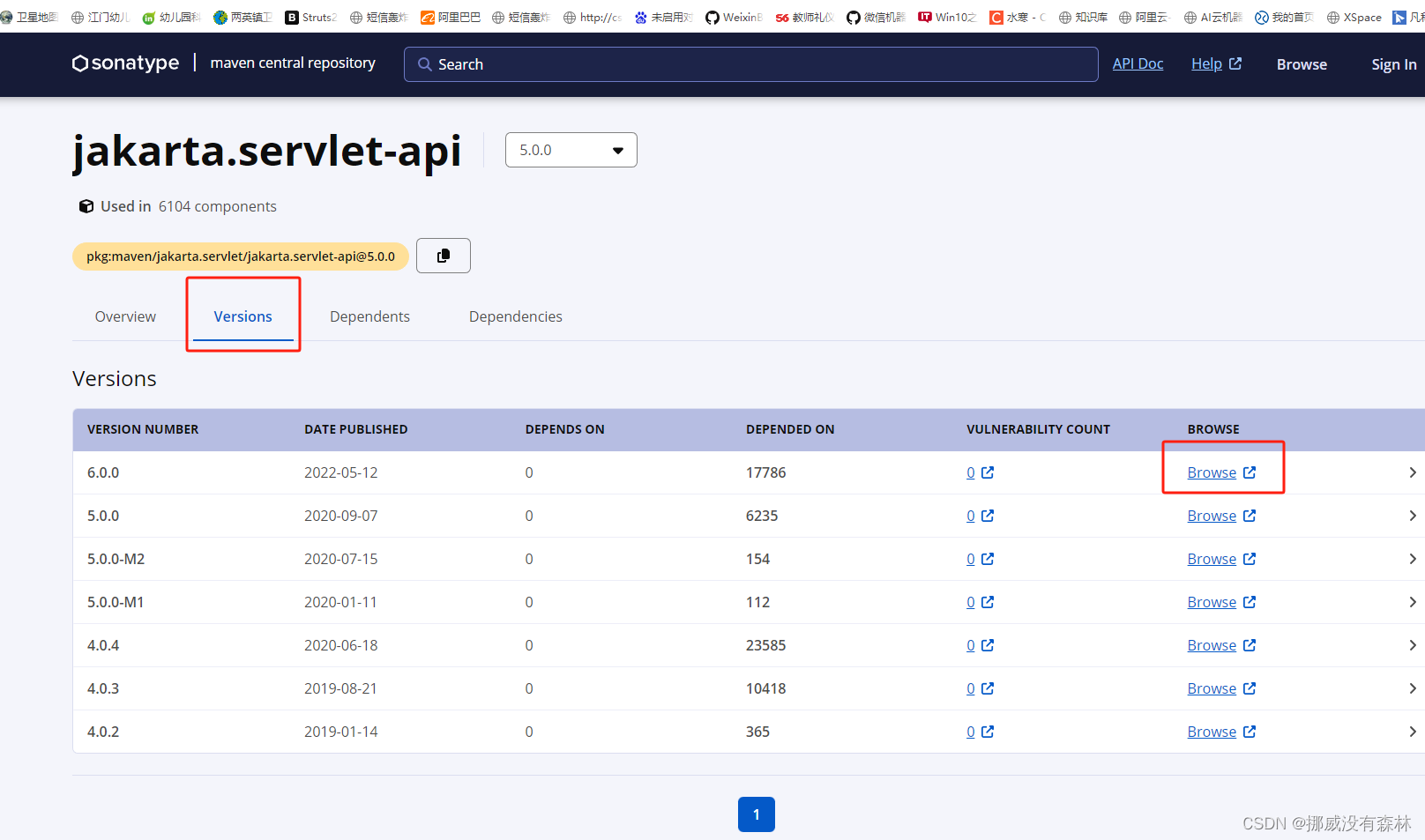The width and height of the screenshot is (1425, 840).
Task: Click the DATE PUBLISHED column header
Action: click(356, 429)
